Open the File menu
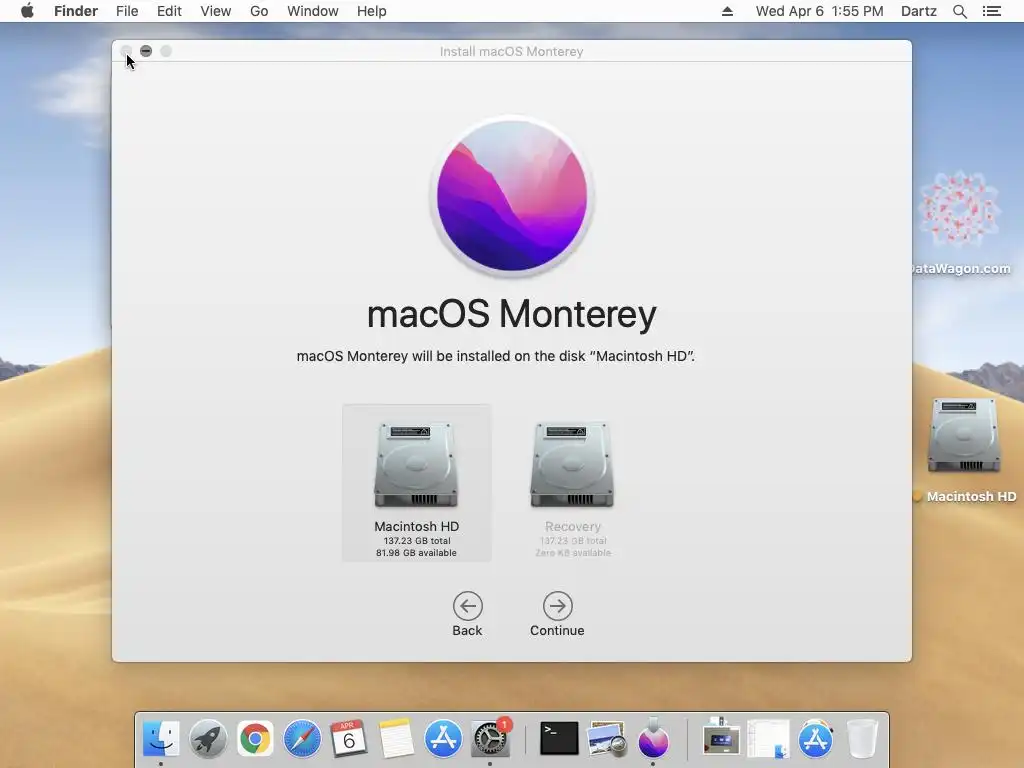This screenshot has height=768, width=1024. pyautogui.click(x=127, y=11)
